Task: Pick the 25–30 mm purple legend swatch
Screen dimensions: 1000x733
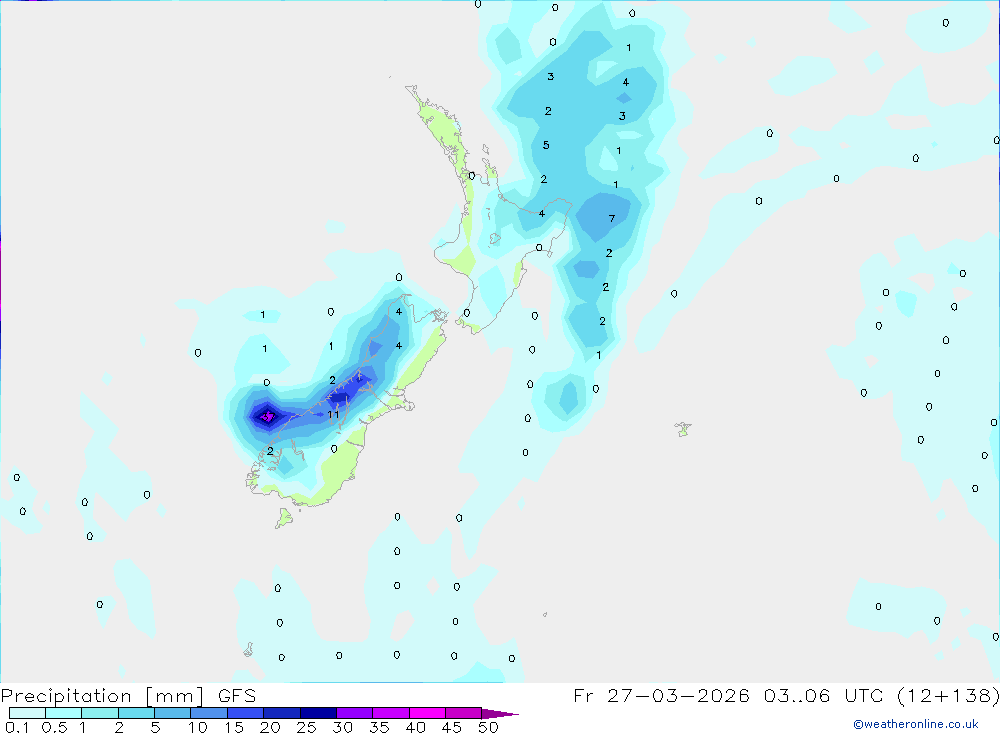Action: (x=318, y=713)
